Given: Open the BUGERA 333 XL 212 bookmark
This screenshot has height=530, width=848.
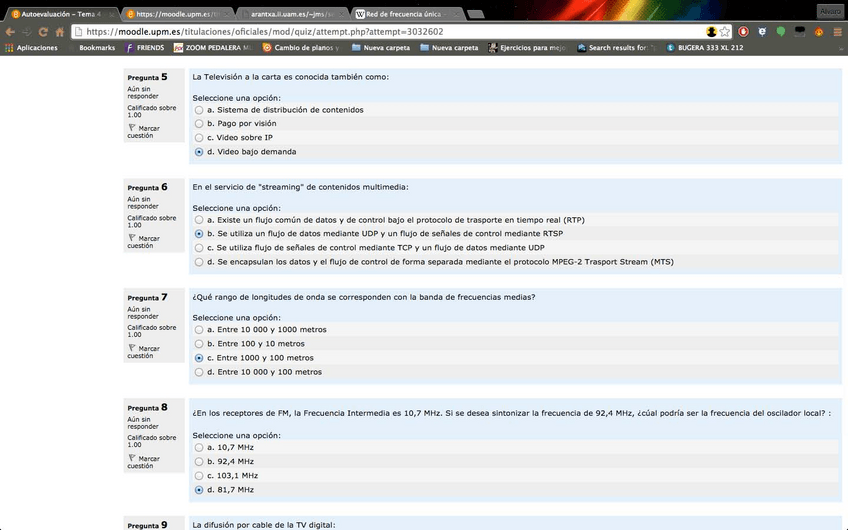Looking at the screenshot, I should click(705, 48).
